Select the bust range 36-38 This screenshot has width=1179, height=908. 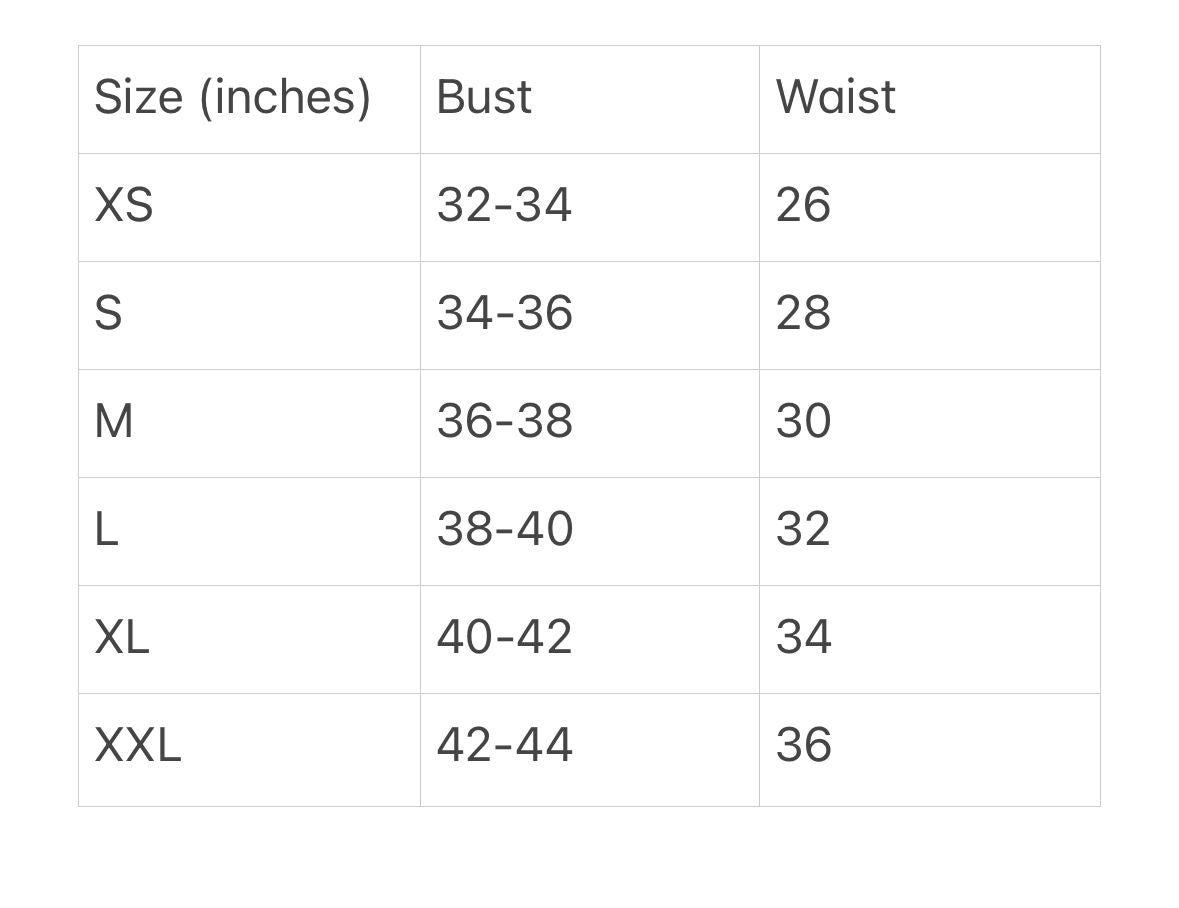(504, 422)
